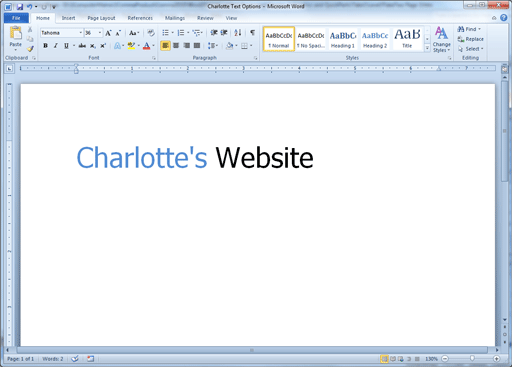
Task: Open the Page Layout tab
Action: tap(101, 18)
